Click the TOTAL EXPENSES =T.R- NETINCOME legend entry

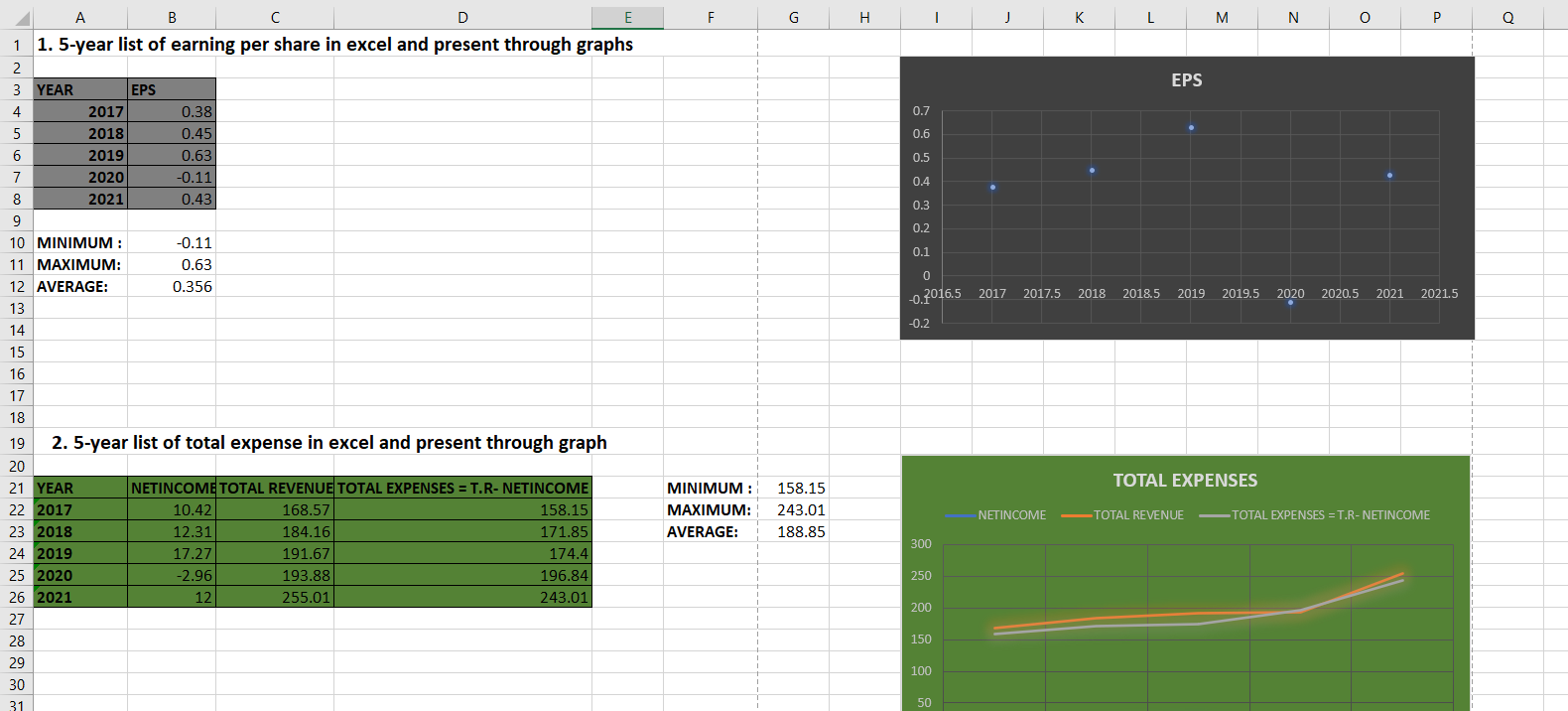[1315, 515]
